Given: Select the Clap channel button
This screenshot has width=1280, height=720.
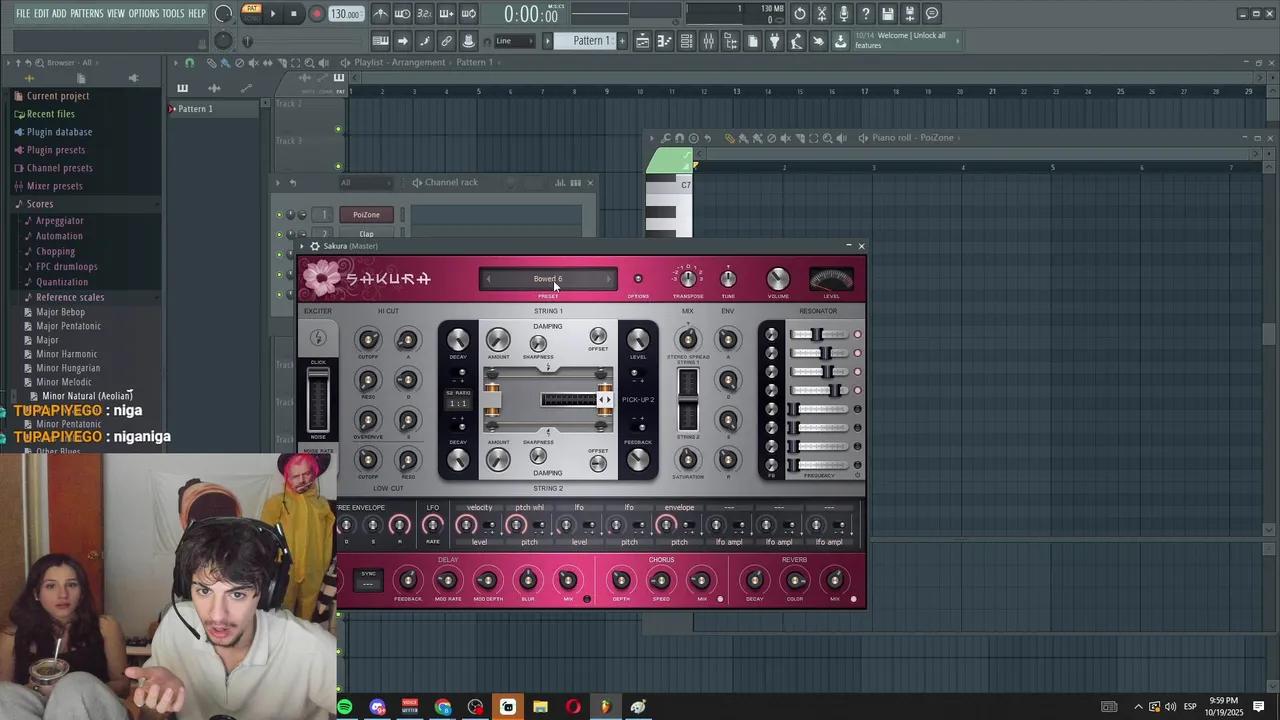Looking at the screenshot, I should point(366,234).
